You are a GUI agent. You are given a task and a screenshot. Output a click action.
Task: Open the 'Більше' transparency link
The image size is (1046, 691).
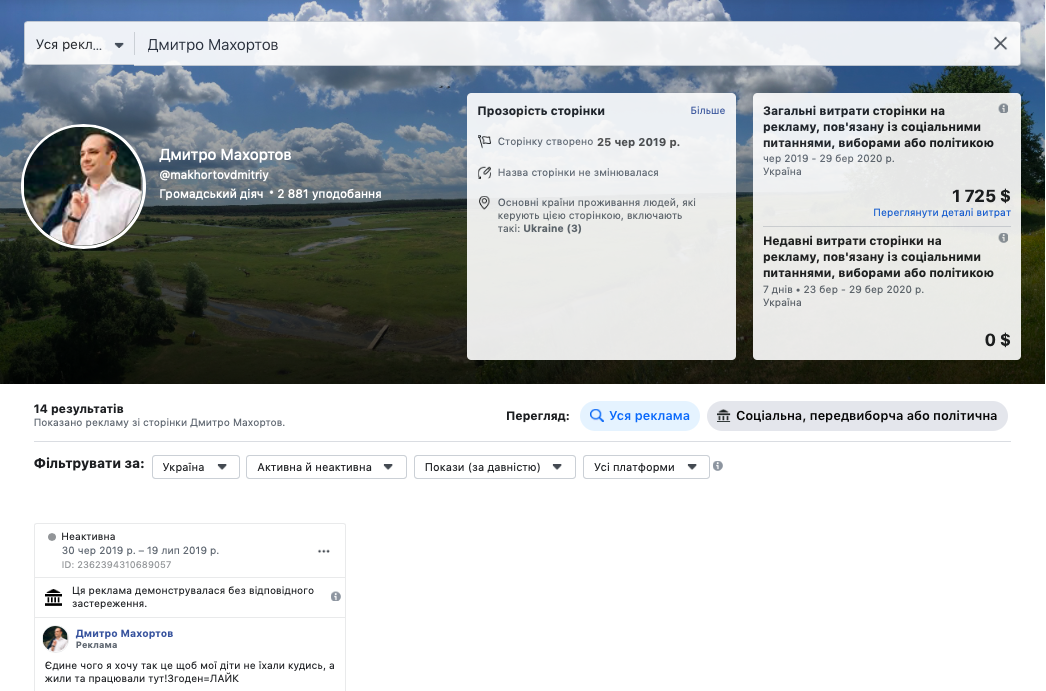[x=707, y=111]
